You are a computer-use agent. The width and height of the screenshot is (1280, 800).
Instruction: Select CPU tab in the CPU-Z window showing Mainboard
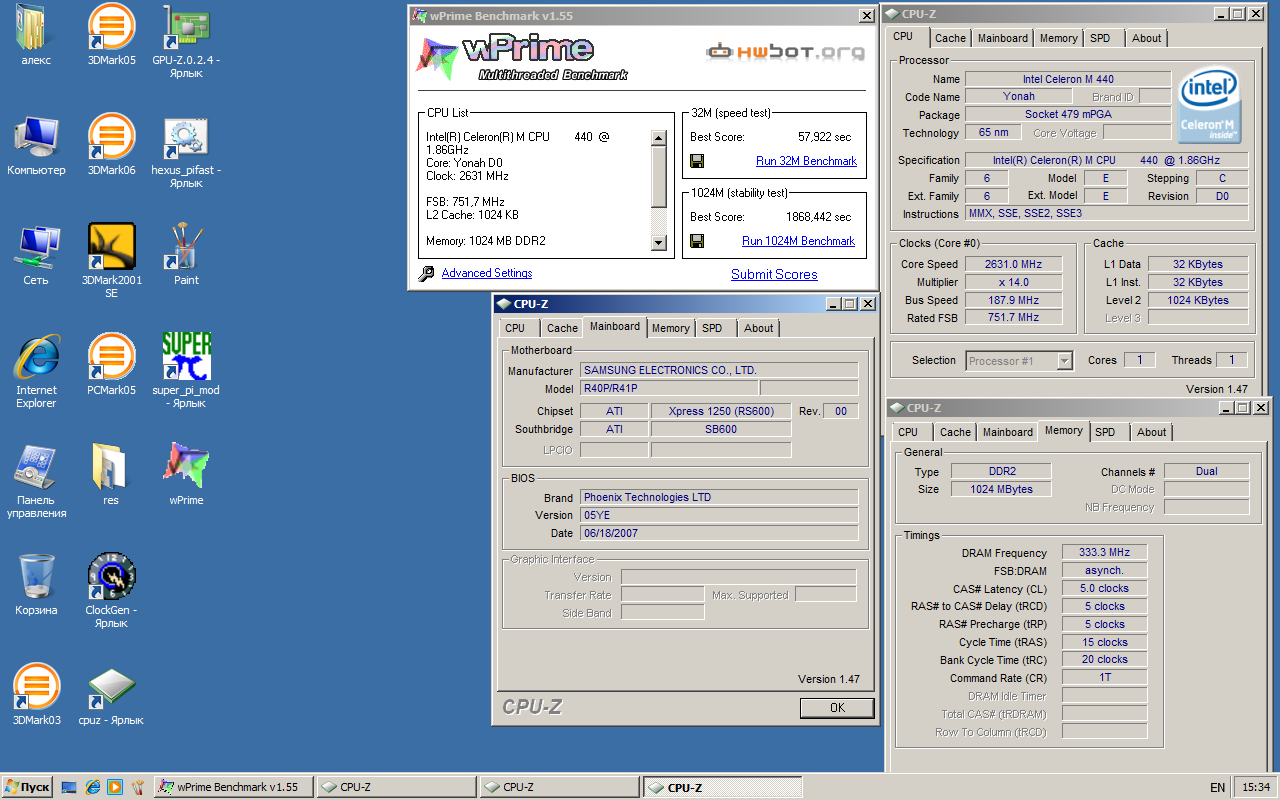point(515,328)
